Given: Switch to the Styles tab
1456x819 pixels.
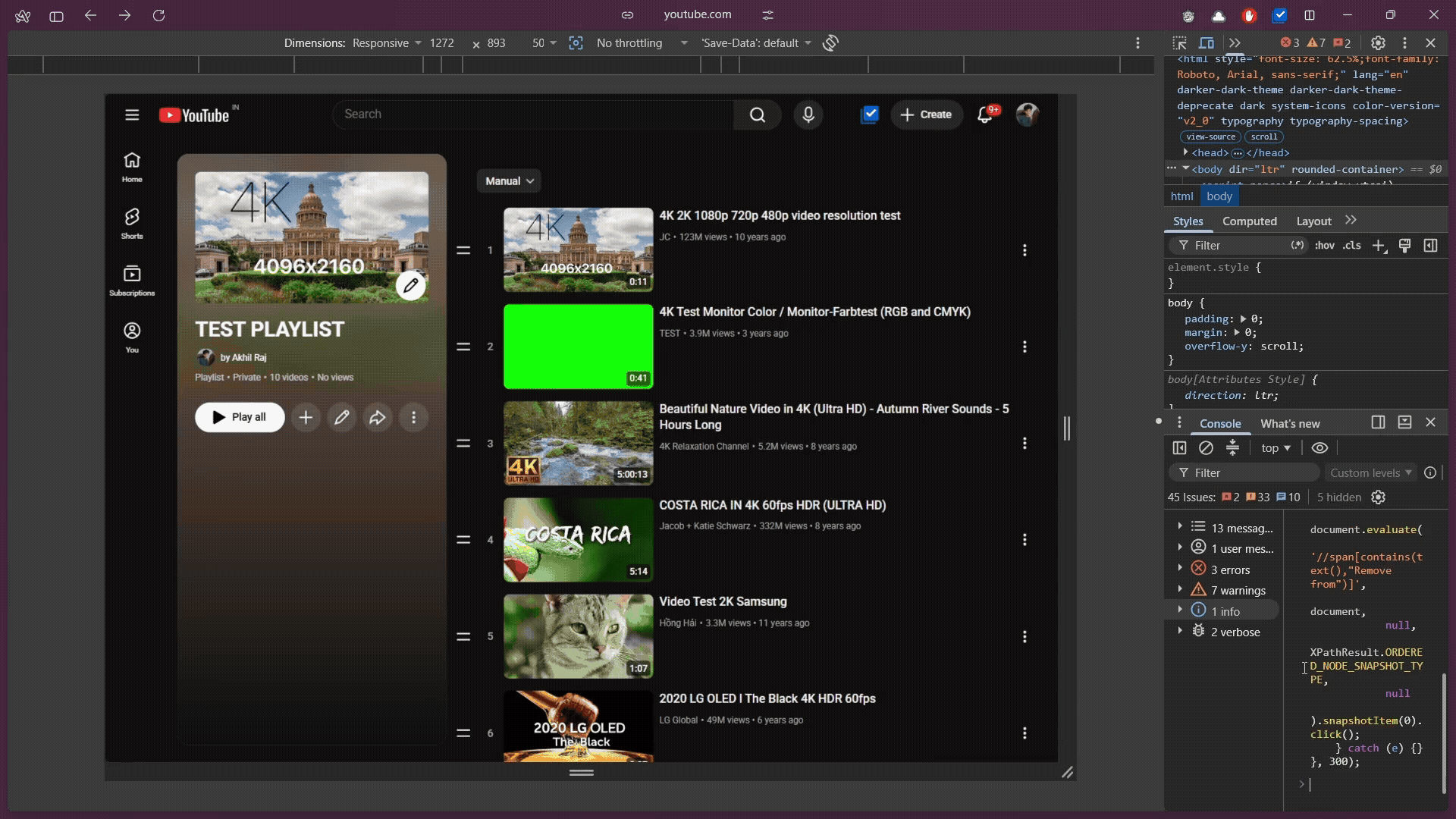Looking at the screenshot, I should [x=1188, y=221].
